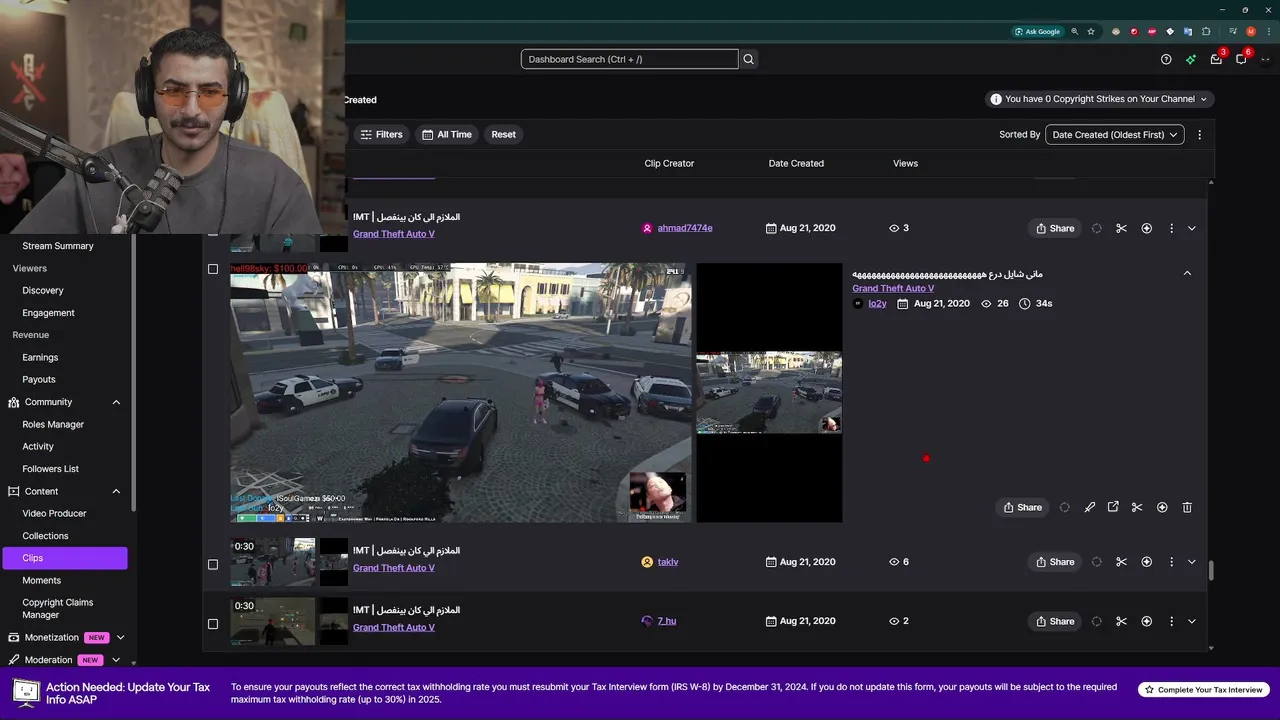
Task: Open Copyright Claims Manager in sidebar
Action: pyautogui.click(x=58, y=609)
